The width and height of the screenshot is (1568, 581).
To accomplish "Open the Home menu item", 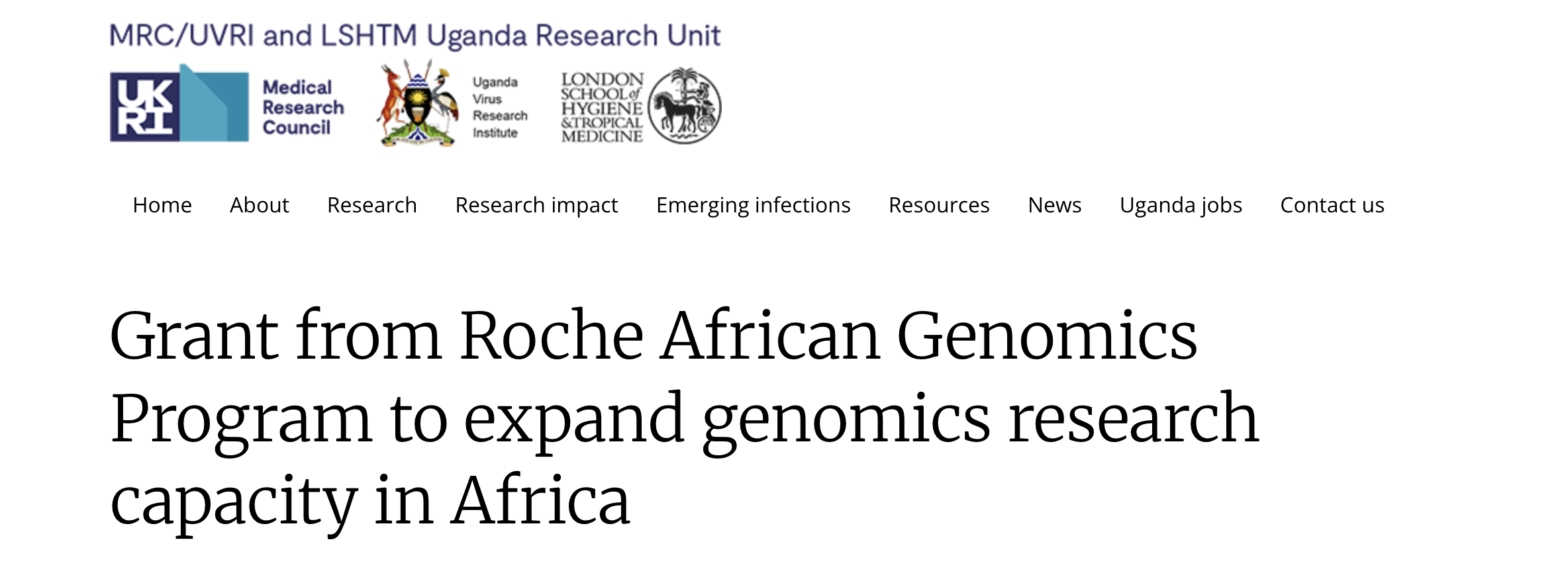I will click(x=162, y=205).
